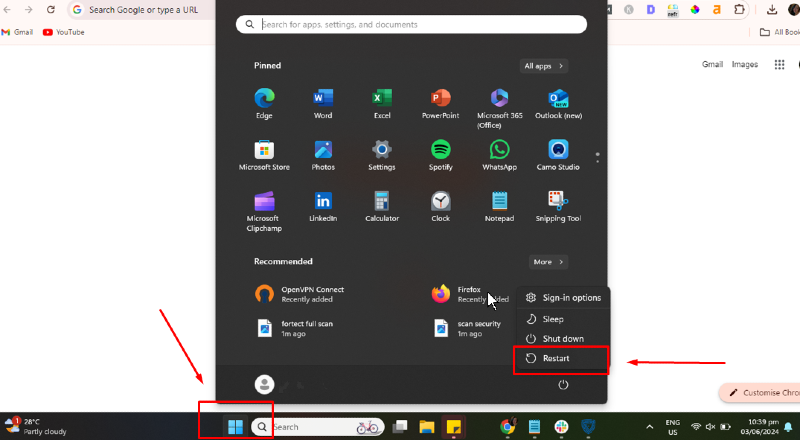Open Slack from the taskbar
The height and width of the screenshot is (440, 800).
tap(561, 427)
